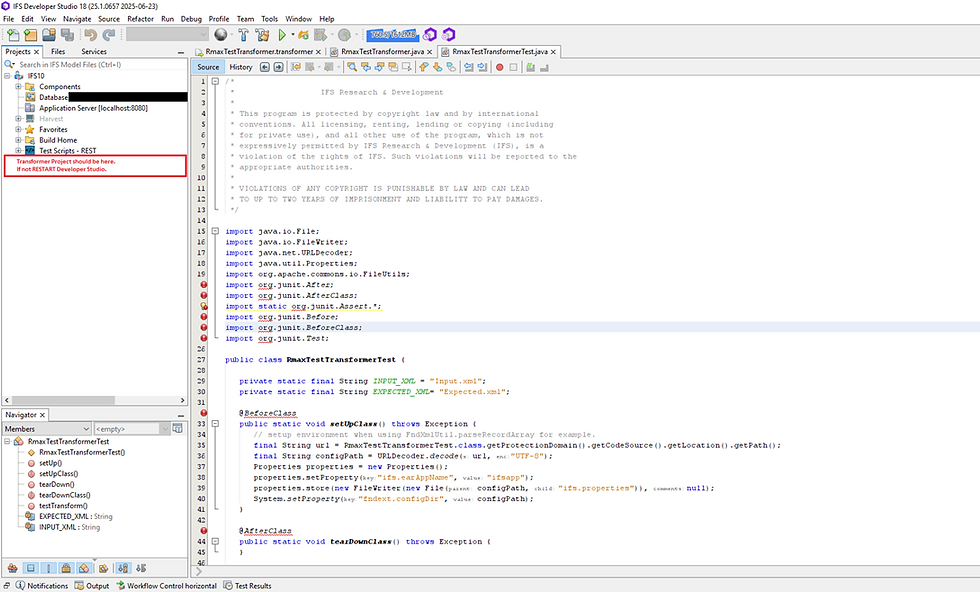The image size is (980, 592).
Task: Click the New Project toolbar icon
Action: pyautogui.click(x=30, y=35)
